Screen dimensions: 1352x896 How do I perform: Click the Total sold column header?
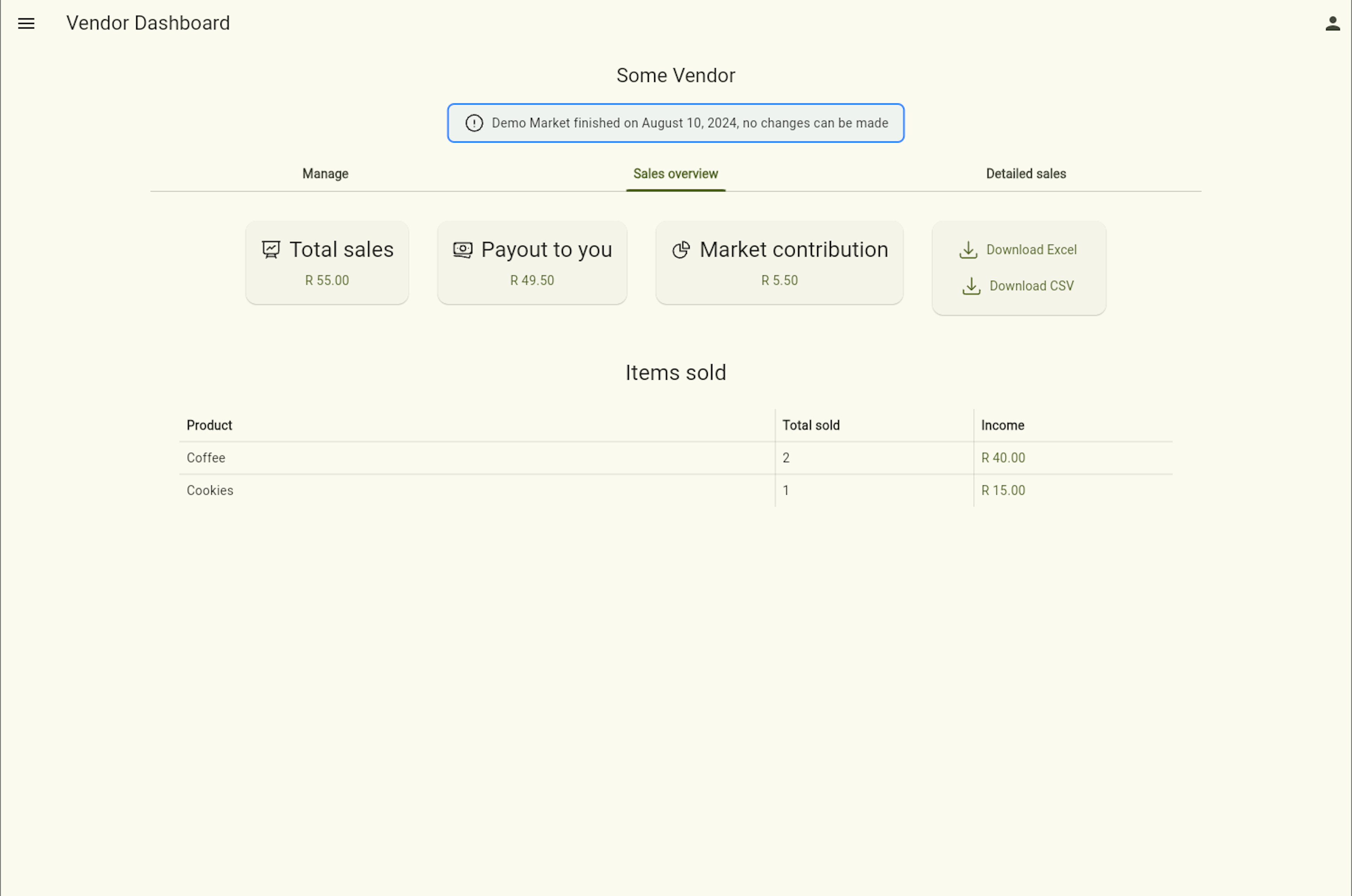pos(810,425)
